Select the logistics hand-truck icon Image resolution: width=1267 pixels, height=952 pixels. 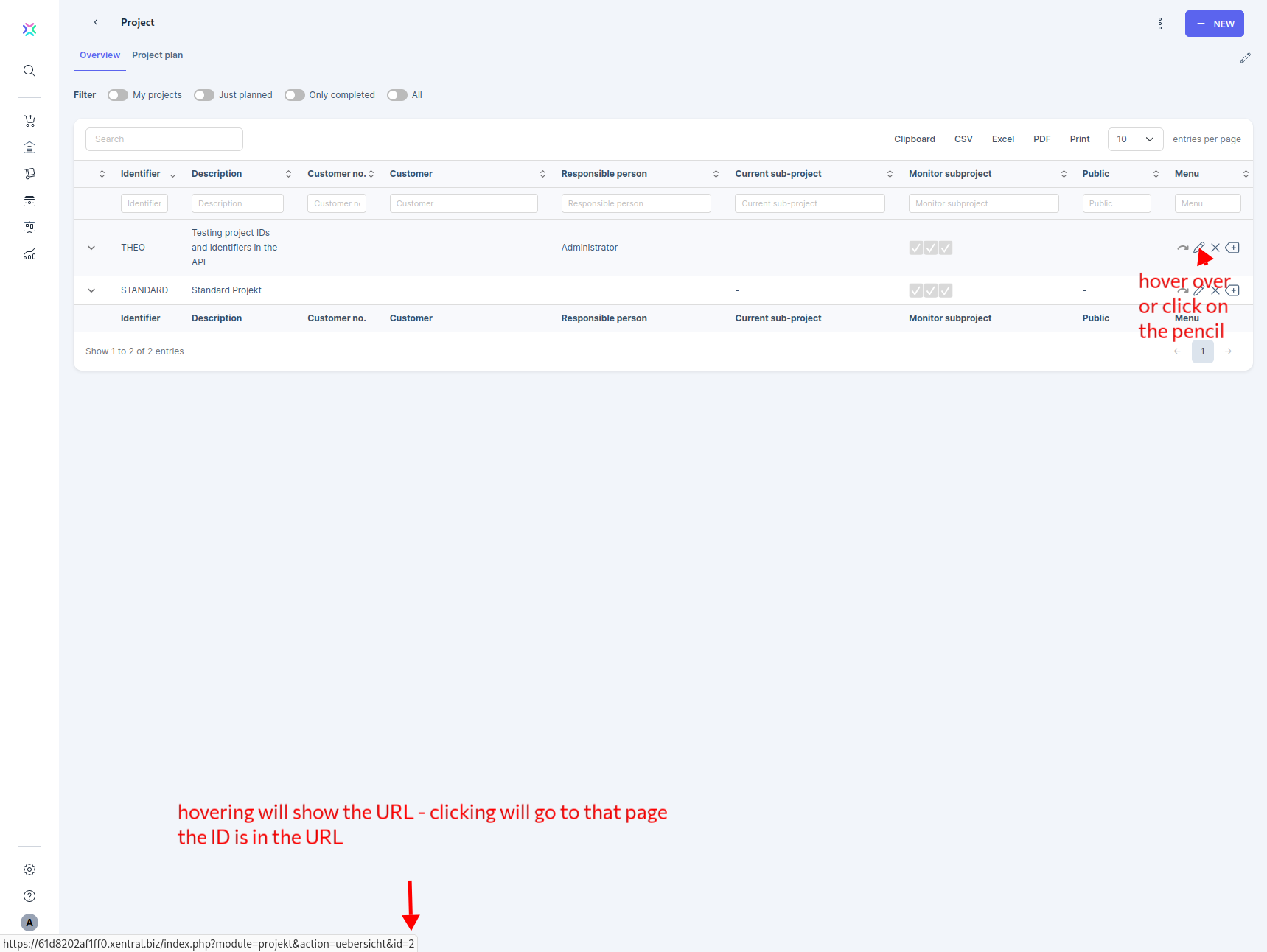coord(29,173)
